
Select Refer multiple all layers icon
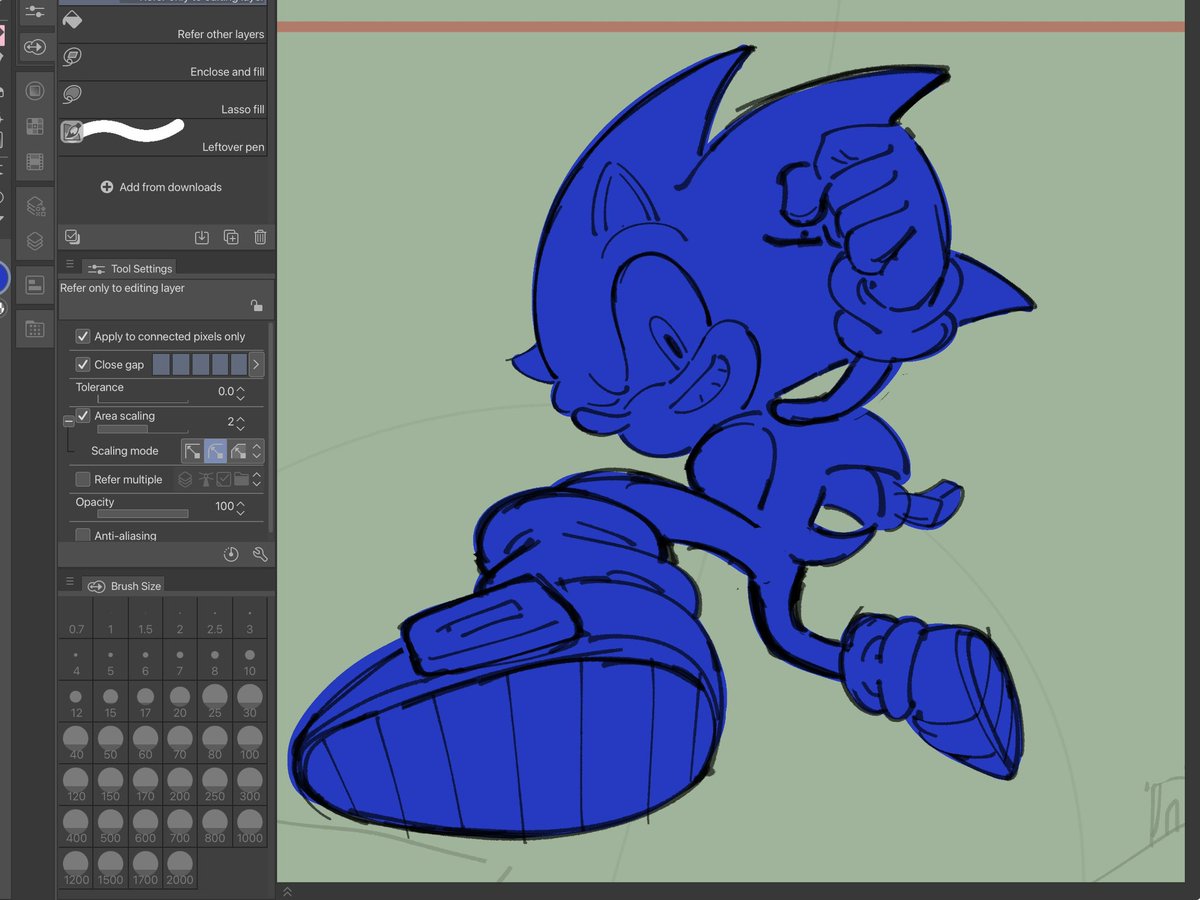[x=185, y=480]
